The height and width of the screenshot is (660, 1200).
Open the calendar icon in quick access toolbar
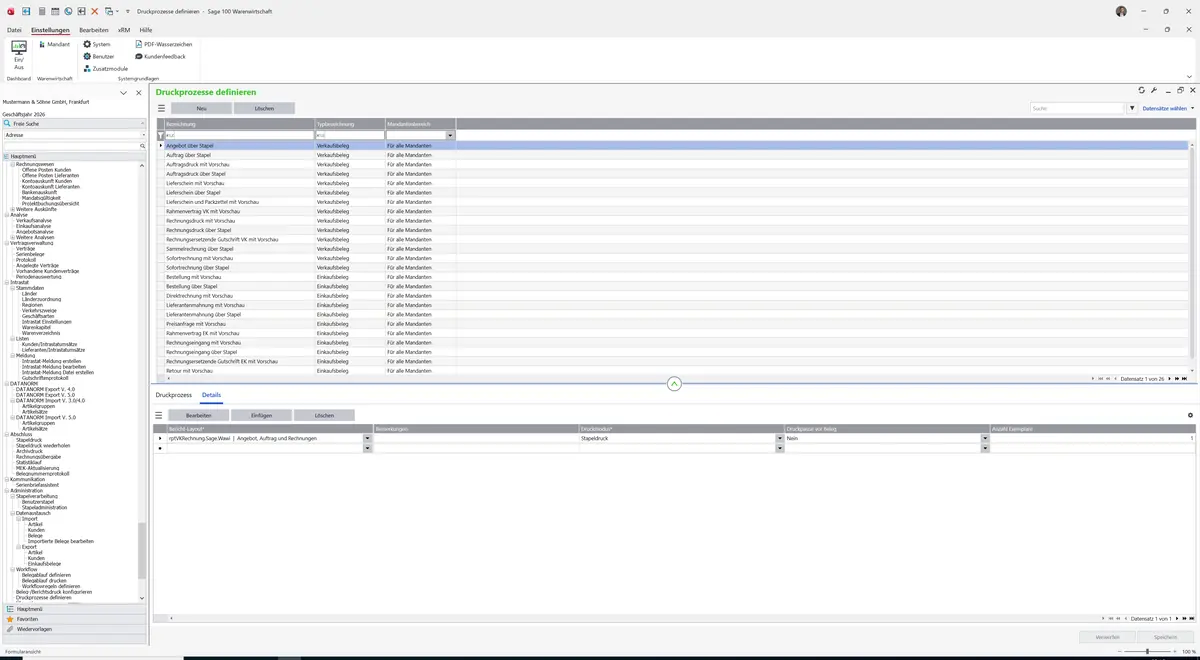[54, 10]
